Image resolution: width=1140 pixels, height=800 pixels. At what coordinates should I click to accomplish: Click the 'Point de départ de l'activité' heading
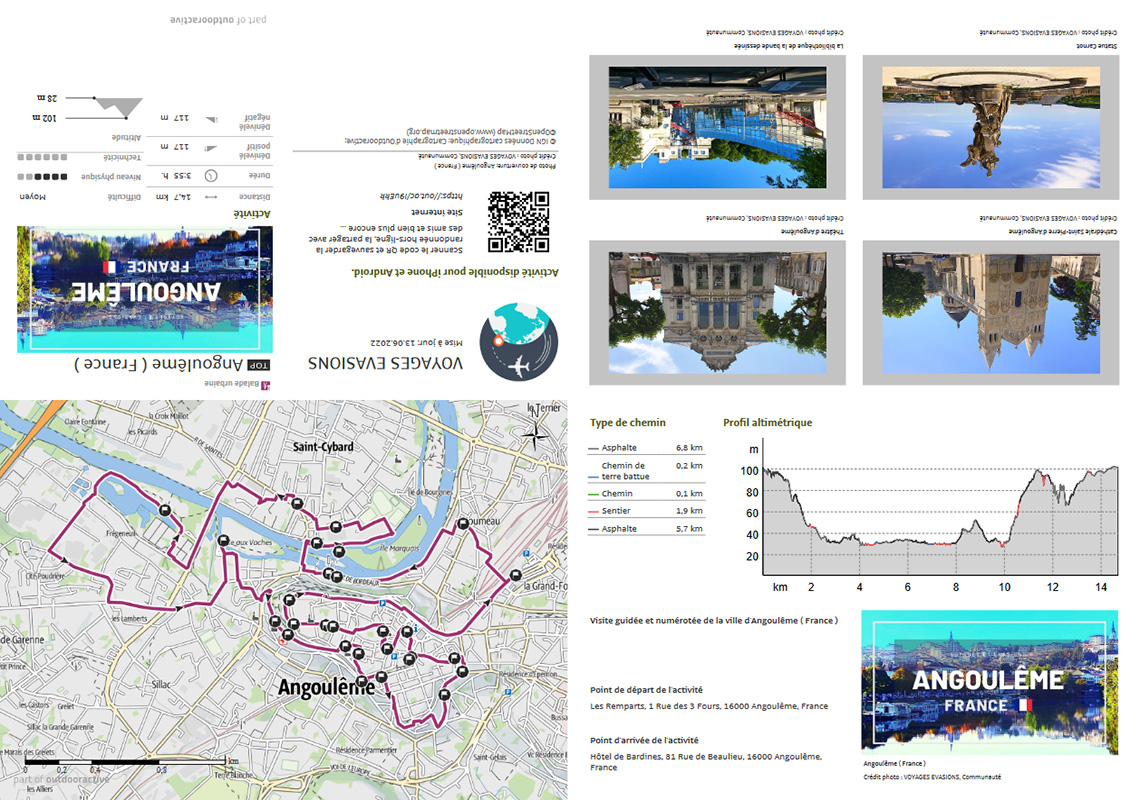(646, 689)
